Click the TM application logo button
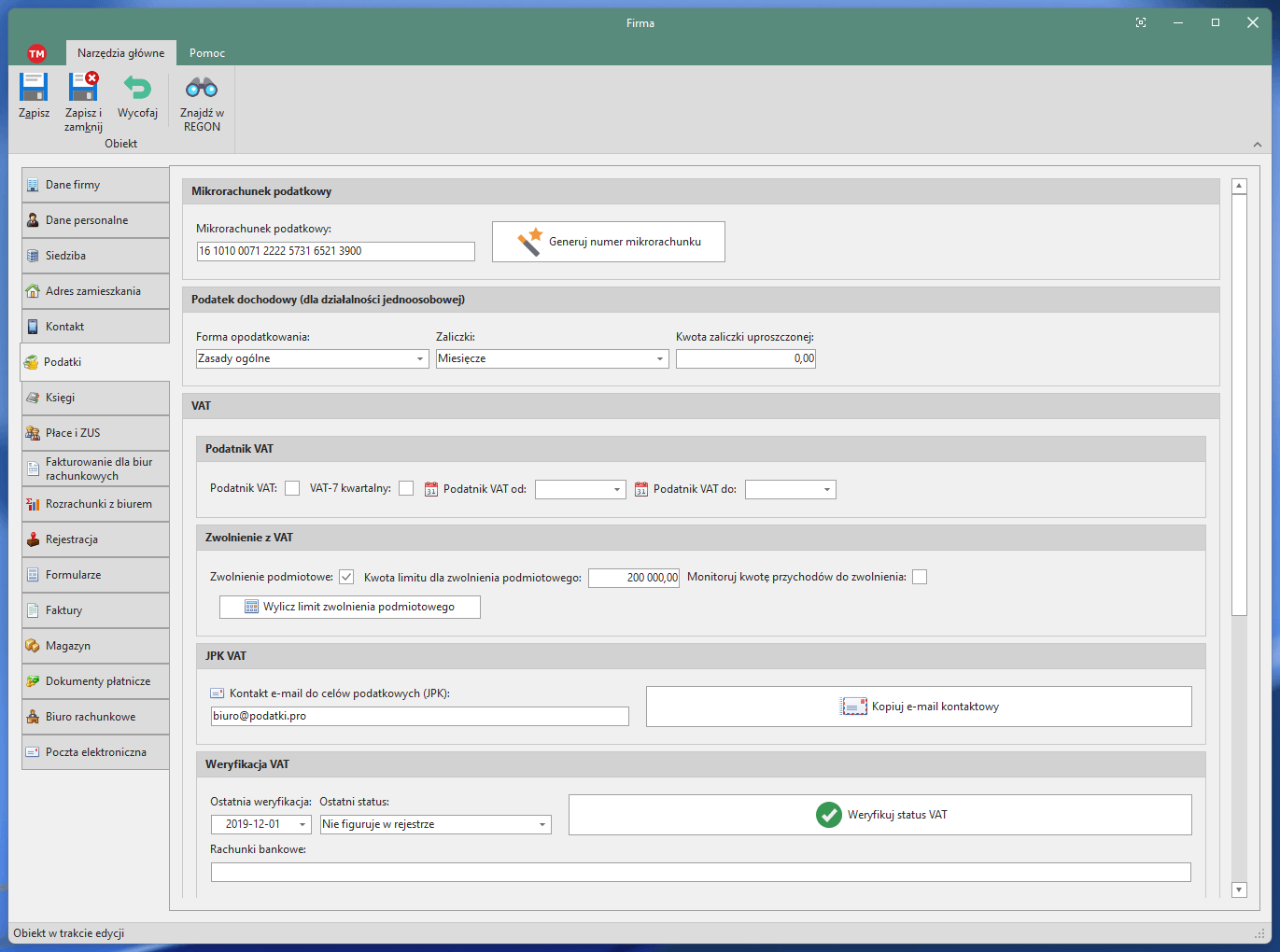Viewport: 1280px width, 952px height. click(36, 53)
